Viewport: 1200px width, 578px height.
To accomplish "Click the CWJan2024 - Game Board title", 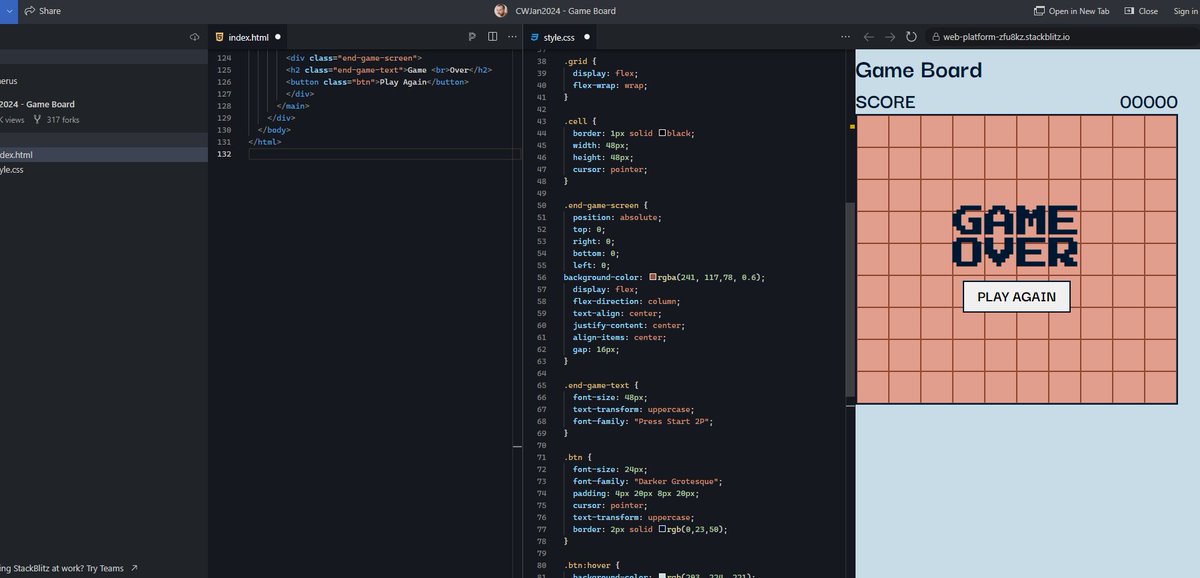I will coord(565,11).
